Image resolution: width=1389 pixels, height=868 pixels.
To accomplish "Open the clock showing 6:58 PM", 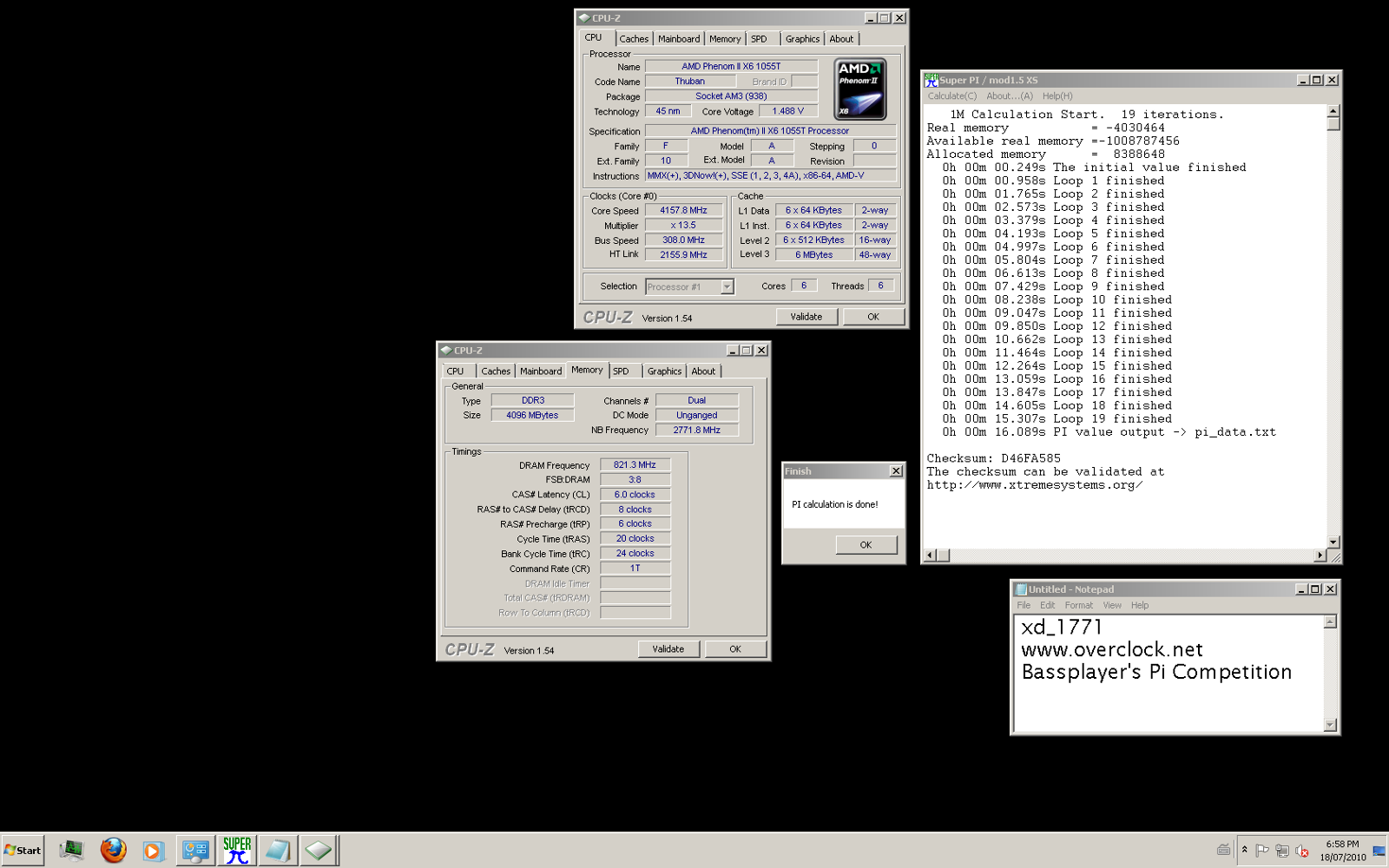I will click(1343, 851).
